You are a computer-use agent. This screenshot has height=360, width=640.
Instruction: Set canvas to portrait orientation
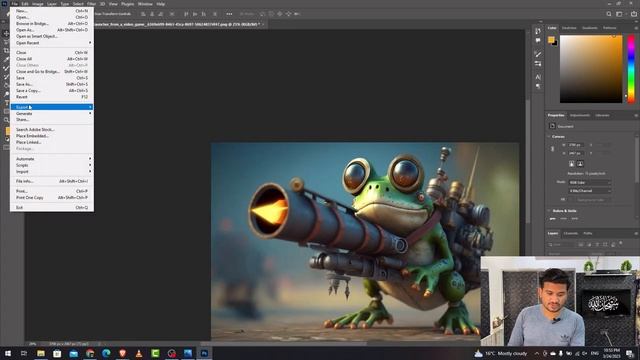click(571, 164)
